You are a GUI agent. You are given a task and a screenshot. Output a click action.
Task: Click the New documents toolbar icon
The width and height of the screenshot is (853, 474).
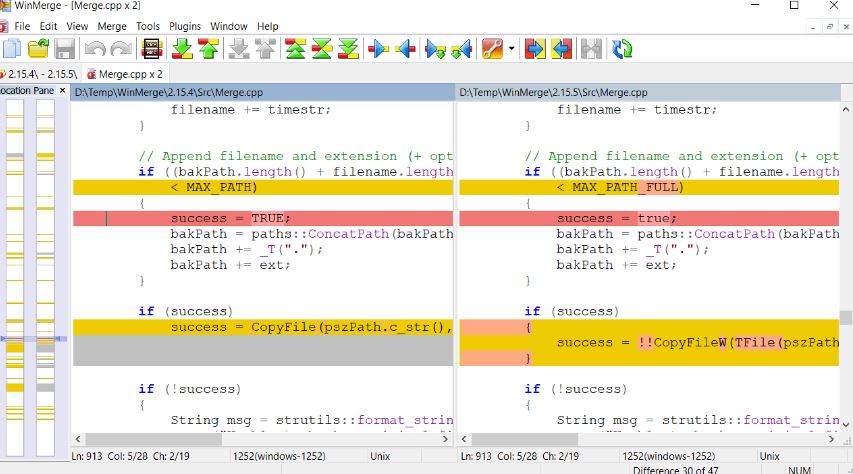point(11,49)
